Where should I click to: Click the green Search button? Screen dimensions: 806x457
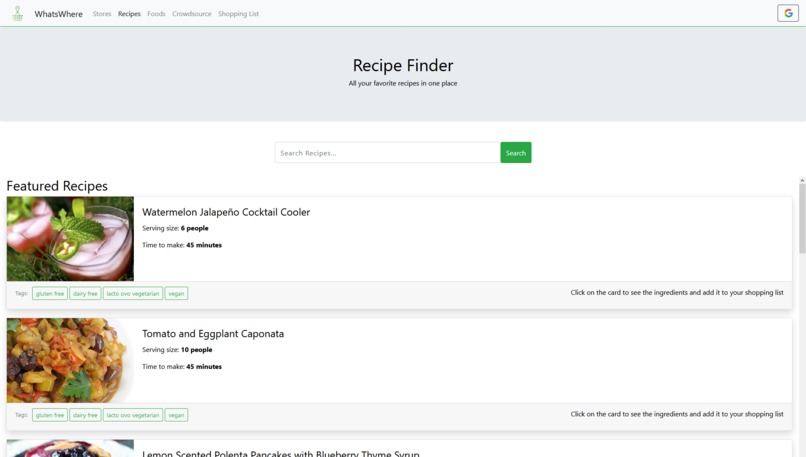pyautogui.click(x=516, y=153)
